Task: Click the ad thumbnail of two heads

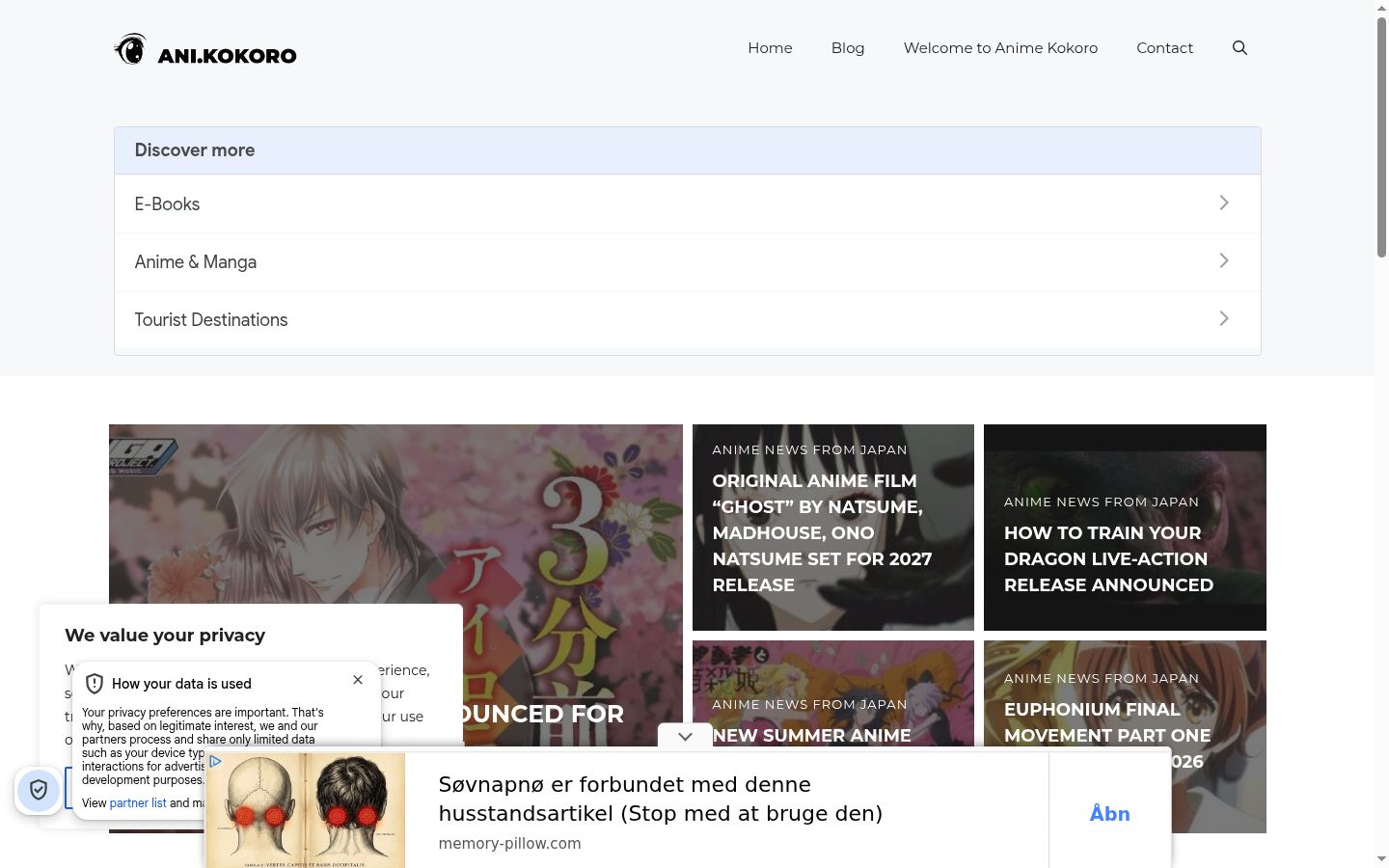Action: point(305,810)
